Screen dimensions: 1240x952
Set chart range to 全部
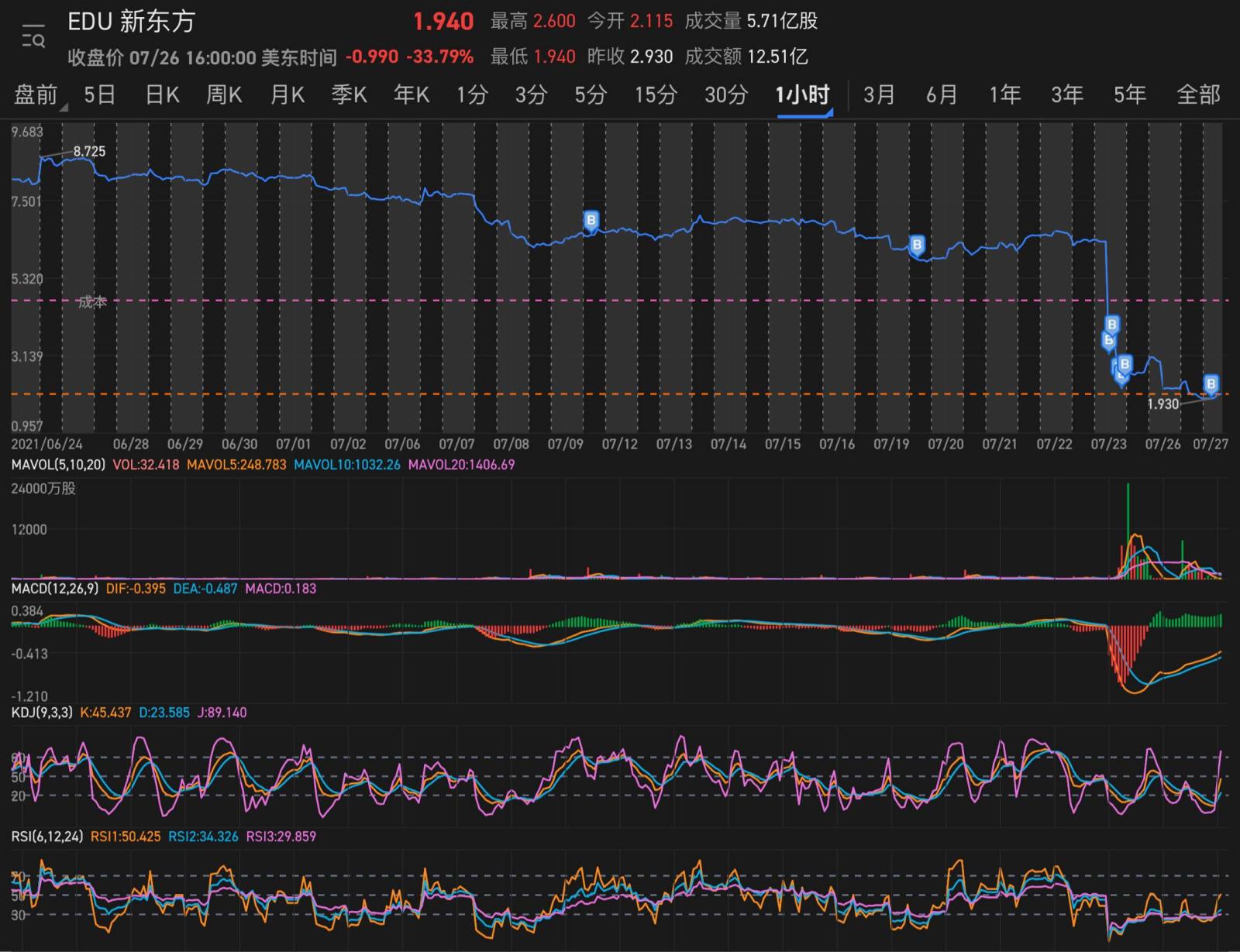tap(1198, 95)
